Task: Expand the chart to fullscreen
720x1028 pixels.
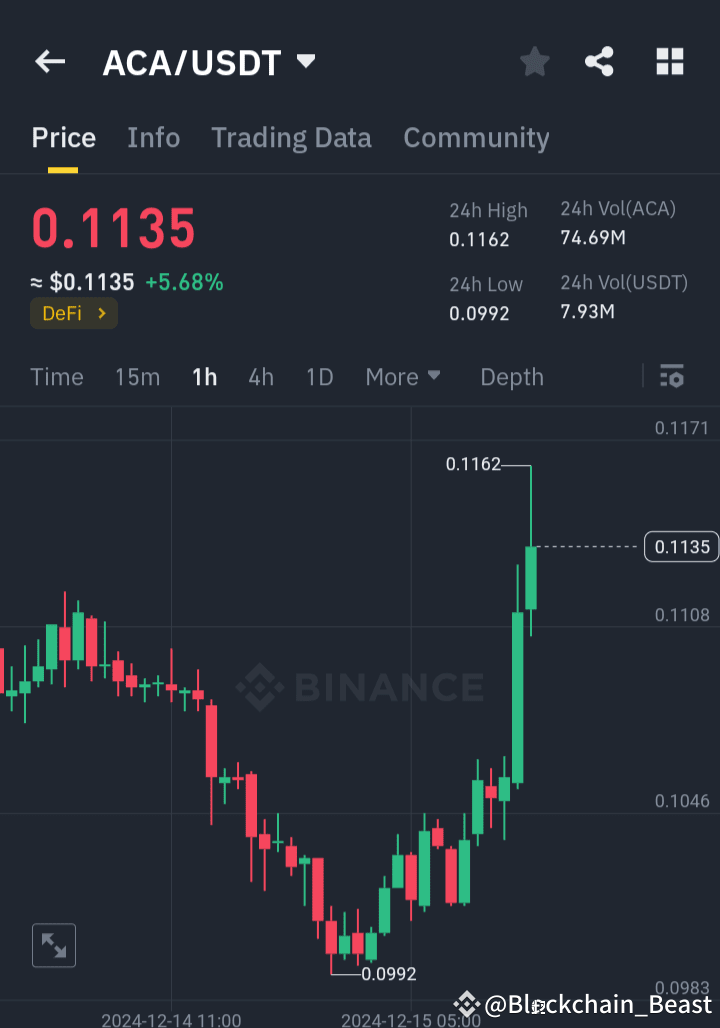Action: (x=53, y=945)
